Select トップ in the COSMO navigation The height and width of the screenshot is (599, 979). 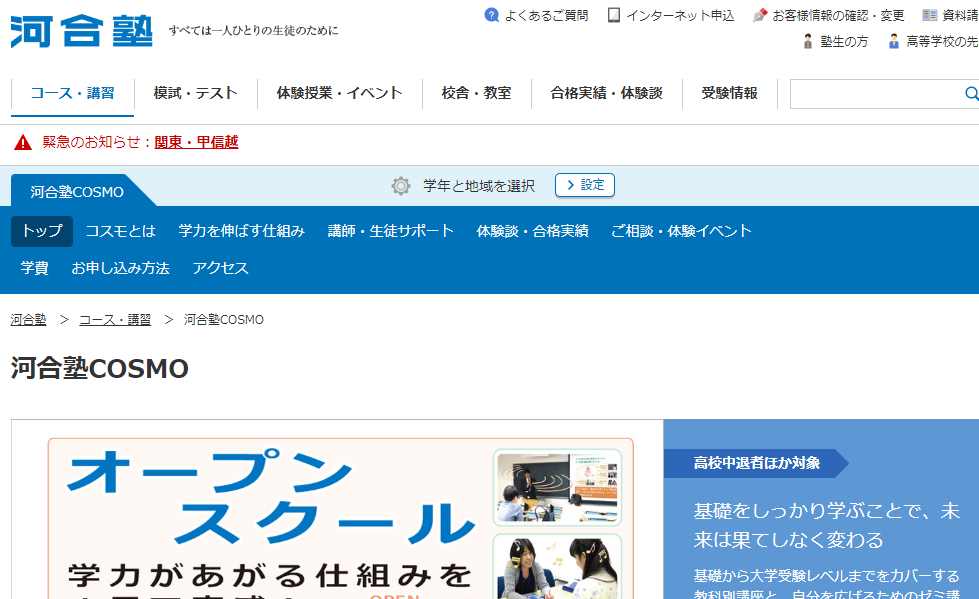[x=42, y=231]
